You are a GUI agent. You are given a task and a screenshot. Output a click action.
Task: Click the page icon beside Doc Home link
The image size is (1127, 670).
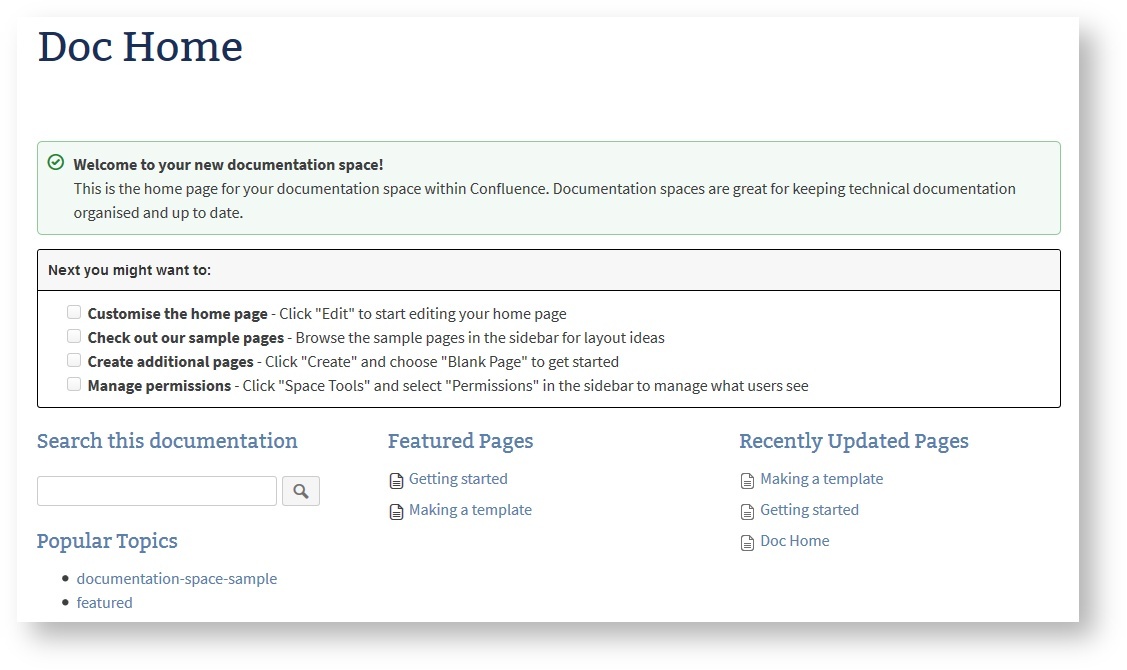click(x=747, y=543)
